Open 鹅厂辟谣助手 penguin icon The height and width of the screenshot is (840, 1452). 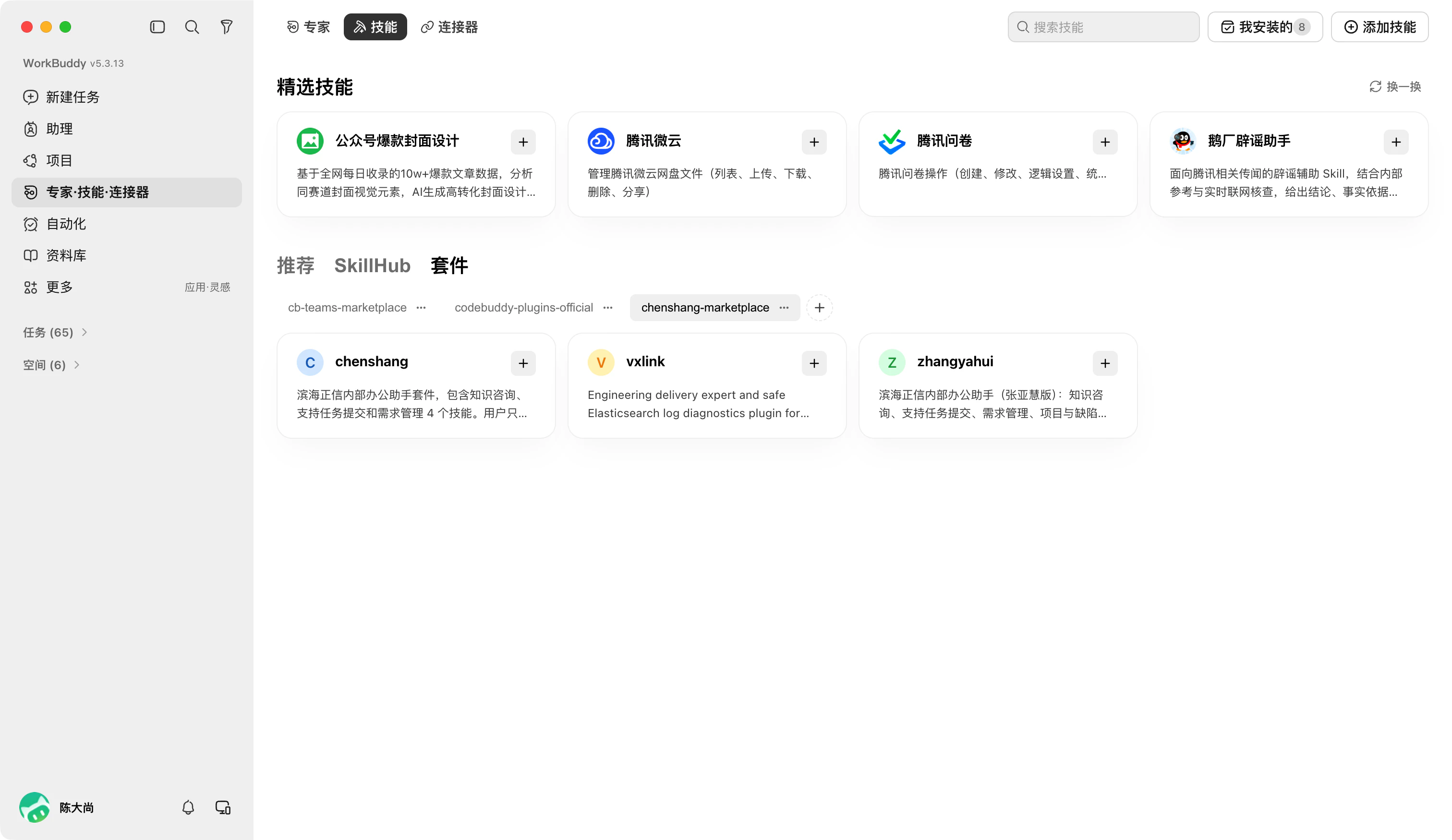click(1183, 141)
